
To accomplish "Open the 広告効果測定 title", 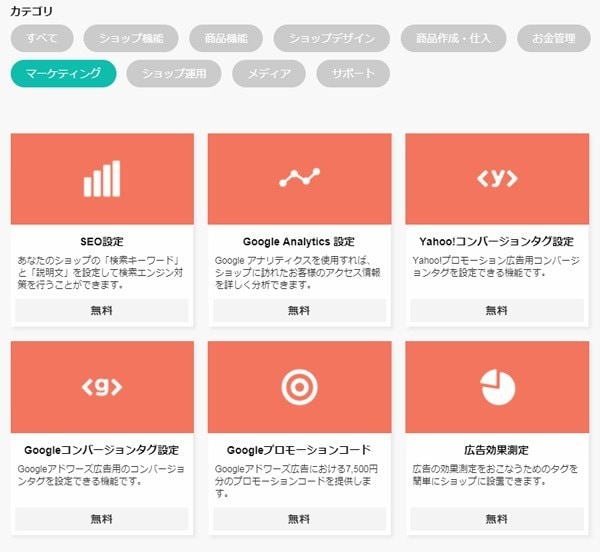I will 497,450.
